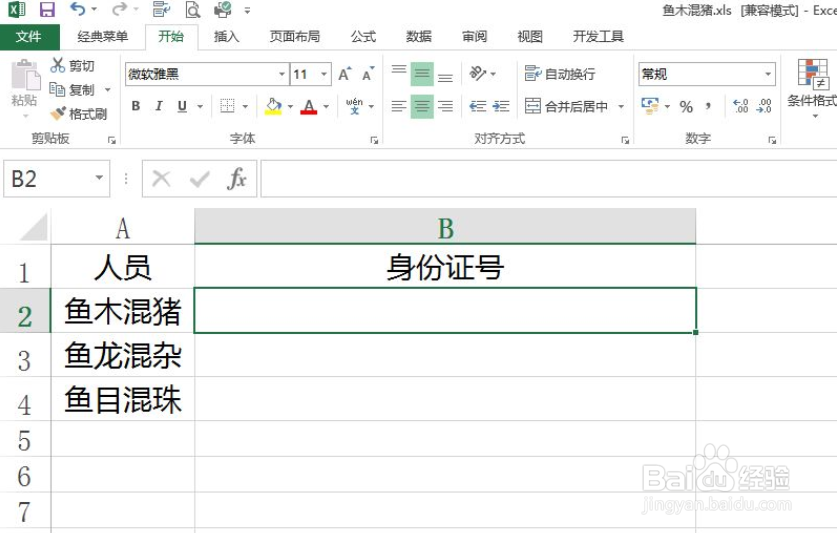Screen dimensions: 837x533
Task: Enable 自动换行 wrap text
Action: click(560, 74)
